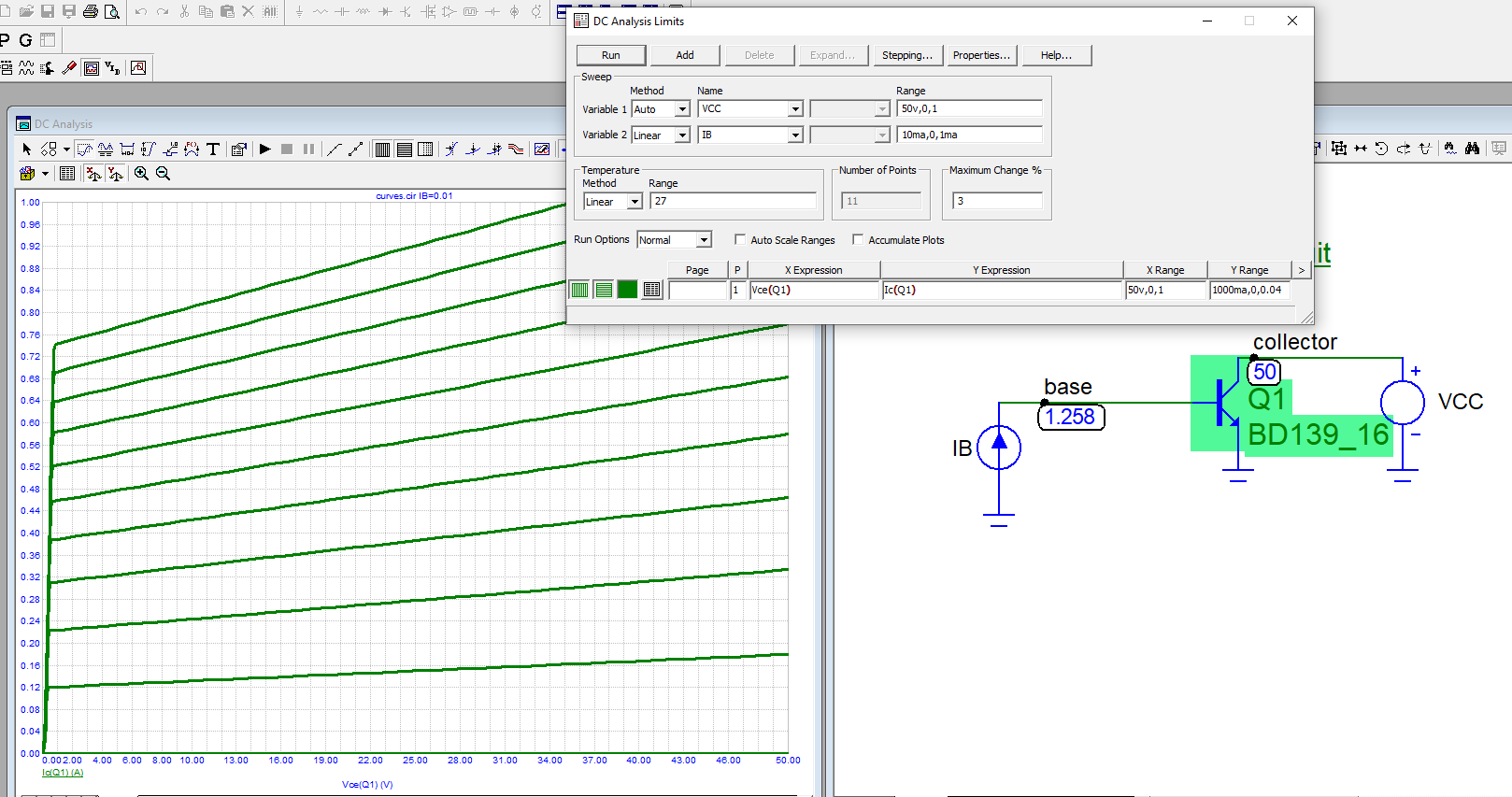Open Variable 2 Name IB dropdown
Screen dimensions: 1512x797
click(x=795, y=135)
